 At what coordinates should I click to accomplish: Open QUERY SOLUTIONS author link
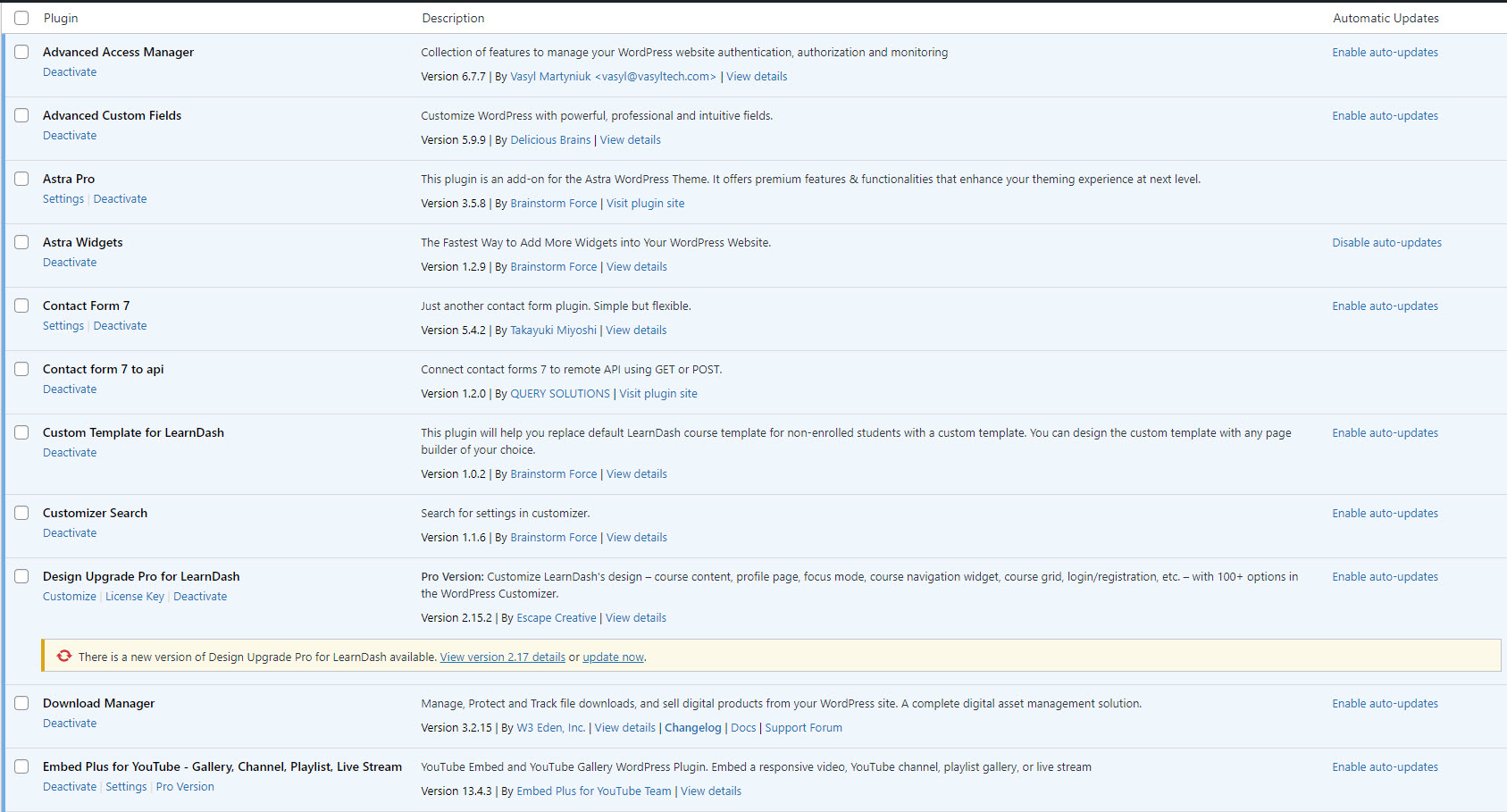click(x=560, y=394)
